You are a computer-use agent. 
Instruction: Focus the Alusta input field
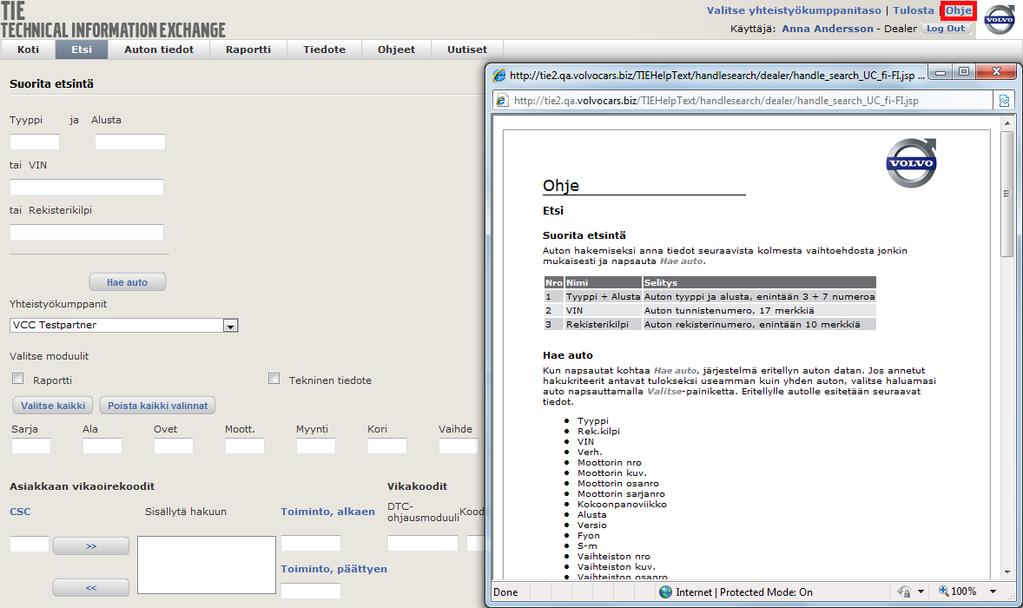tap(130, 142)
